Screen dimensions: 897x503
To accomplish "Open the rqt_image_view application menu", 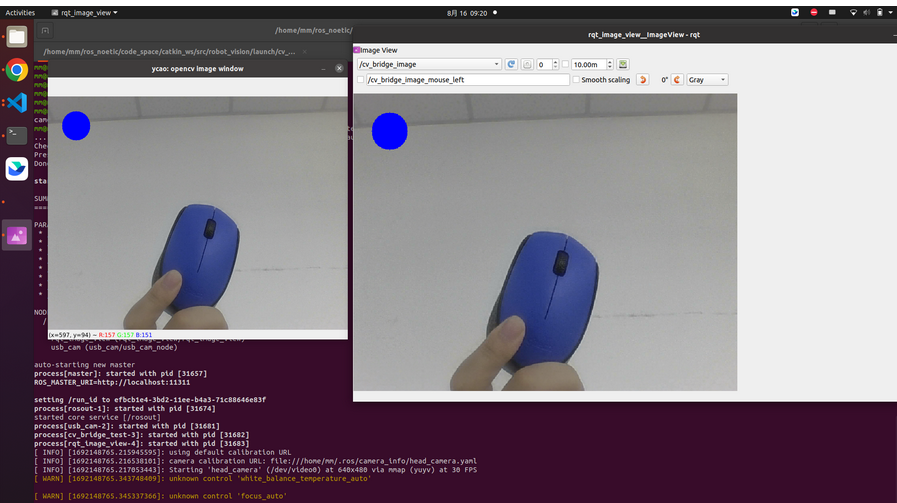I will [x=85, y=13].
